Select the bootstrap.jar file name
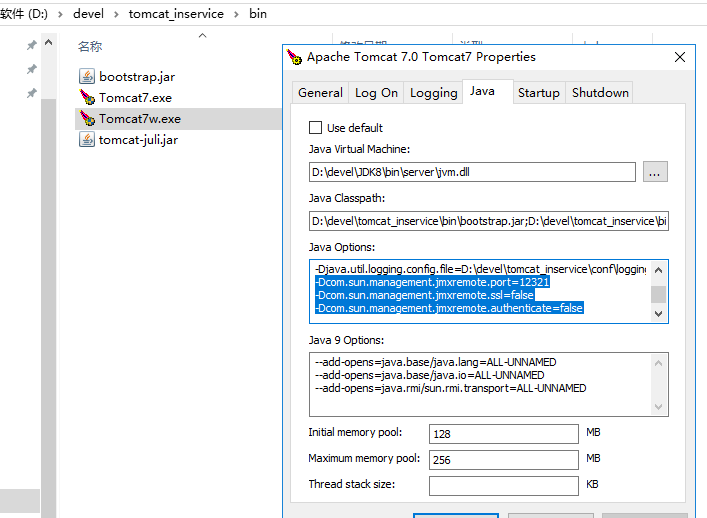The image size is (707, 518). pyautogui.click(x=137, y=77)
